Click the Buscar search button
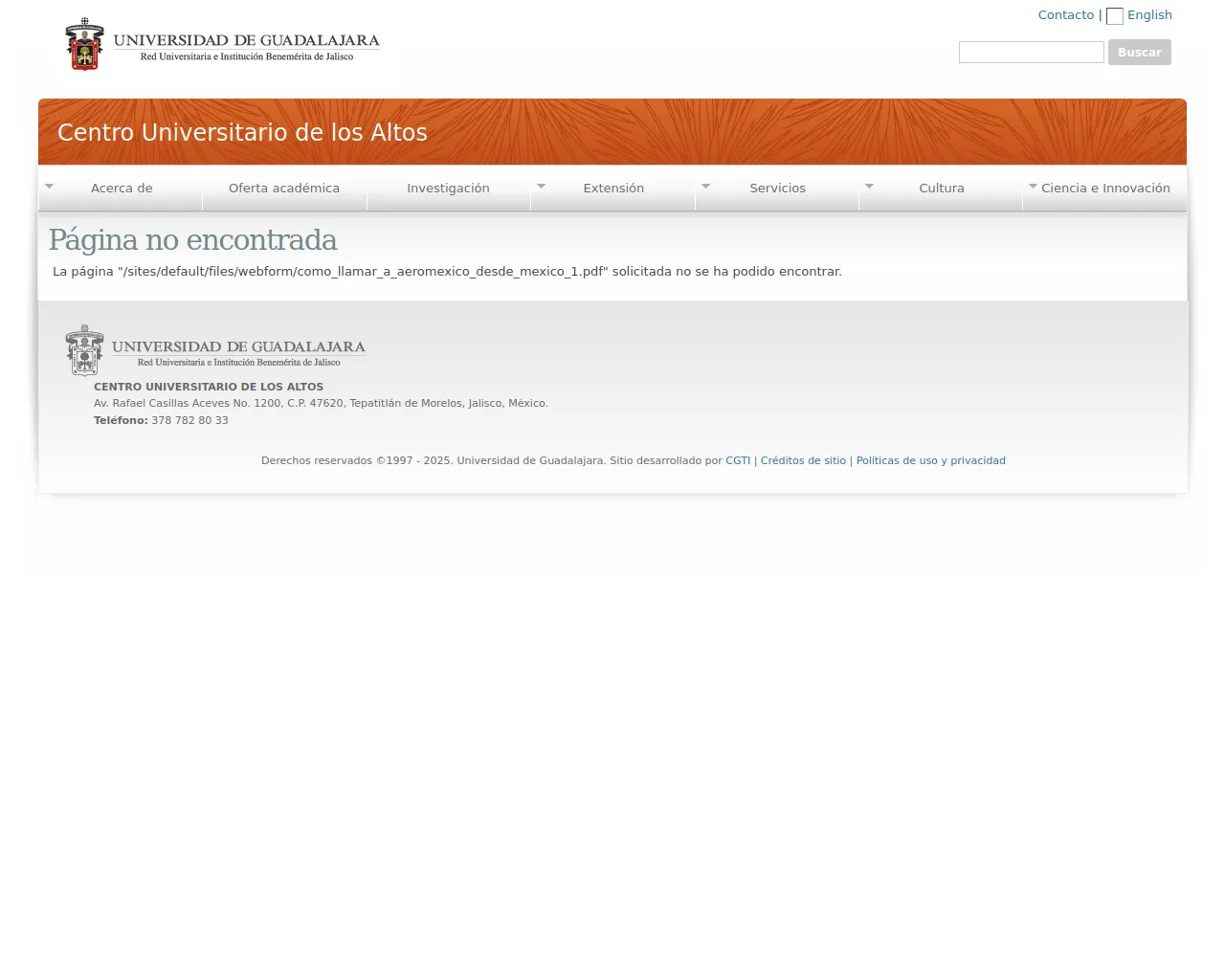The width and height of the screenshot is (1225, 980). pos(1140,52)
